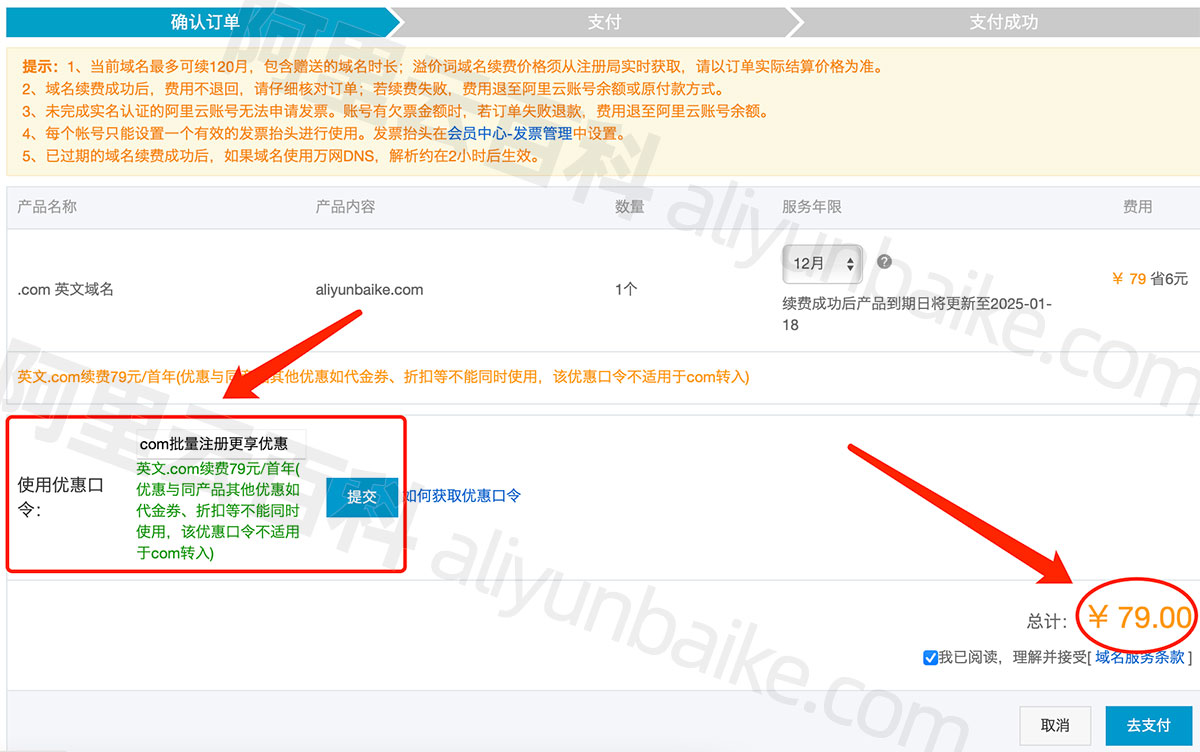The width and height of the screenshot is (1200, 752).
Task: Click the help question mark icon beside service period
Action: (884, 262)
